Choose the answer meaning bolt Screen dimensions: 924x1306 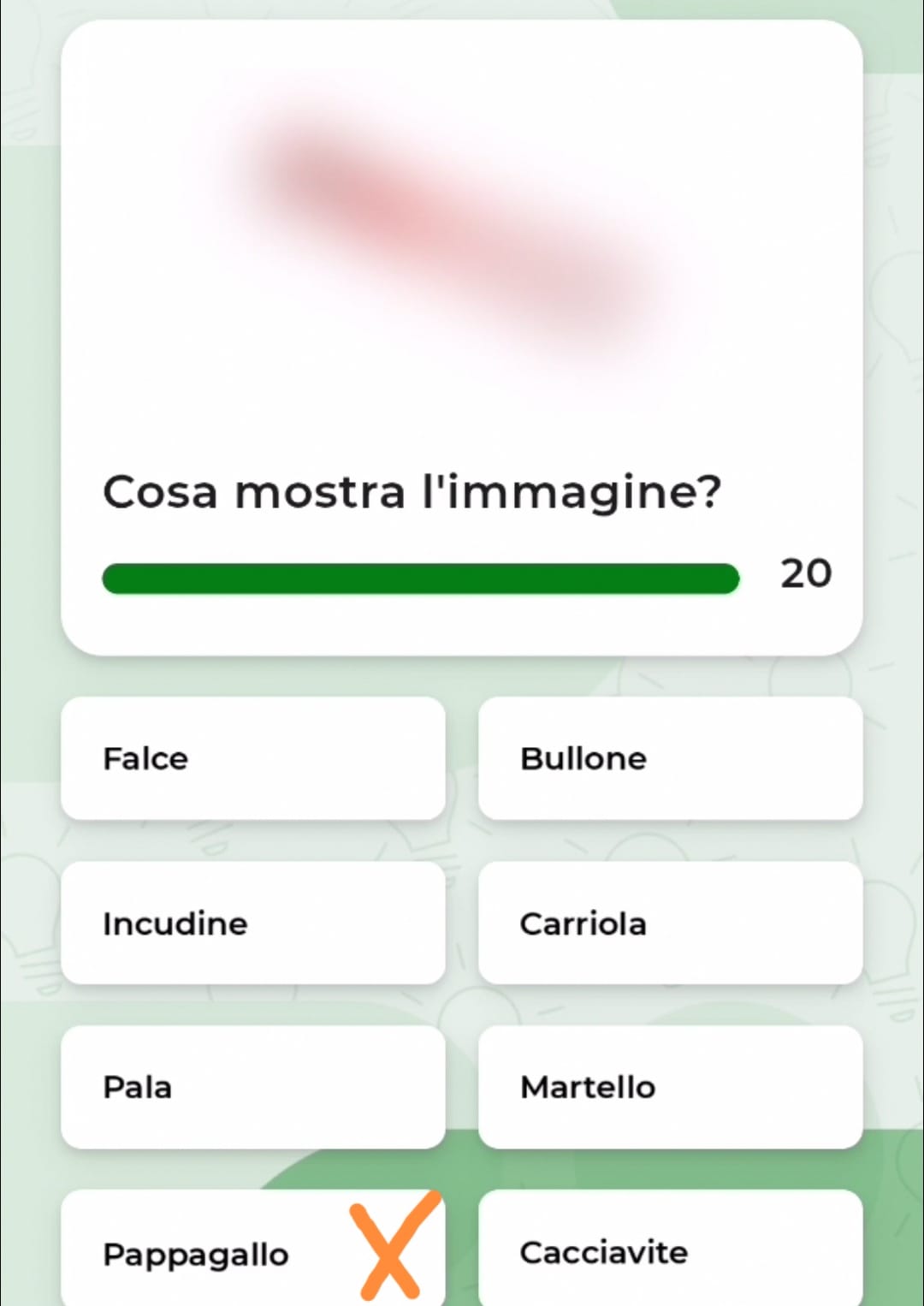(x=670, y=758)
